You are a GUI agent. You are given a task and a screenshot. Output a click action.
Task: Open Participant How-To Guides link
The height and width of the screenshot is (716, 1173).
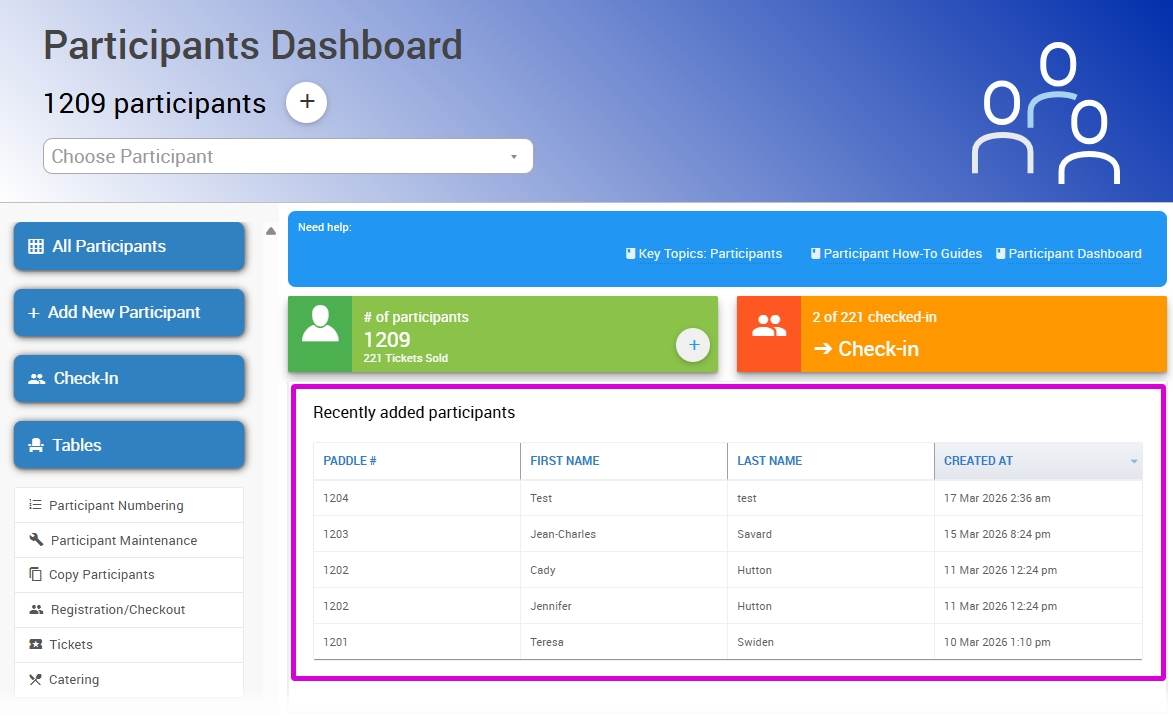pos(896,254)
